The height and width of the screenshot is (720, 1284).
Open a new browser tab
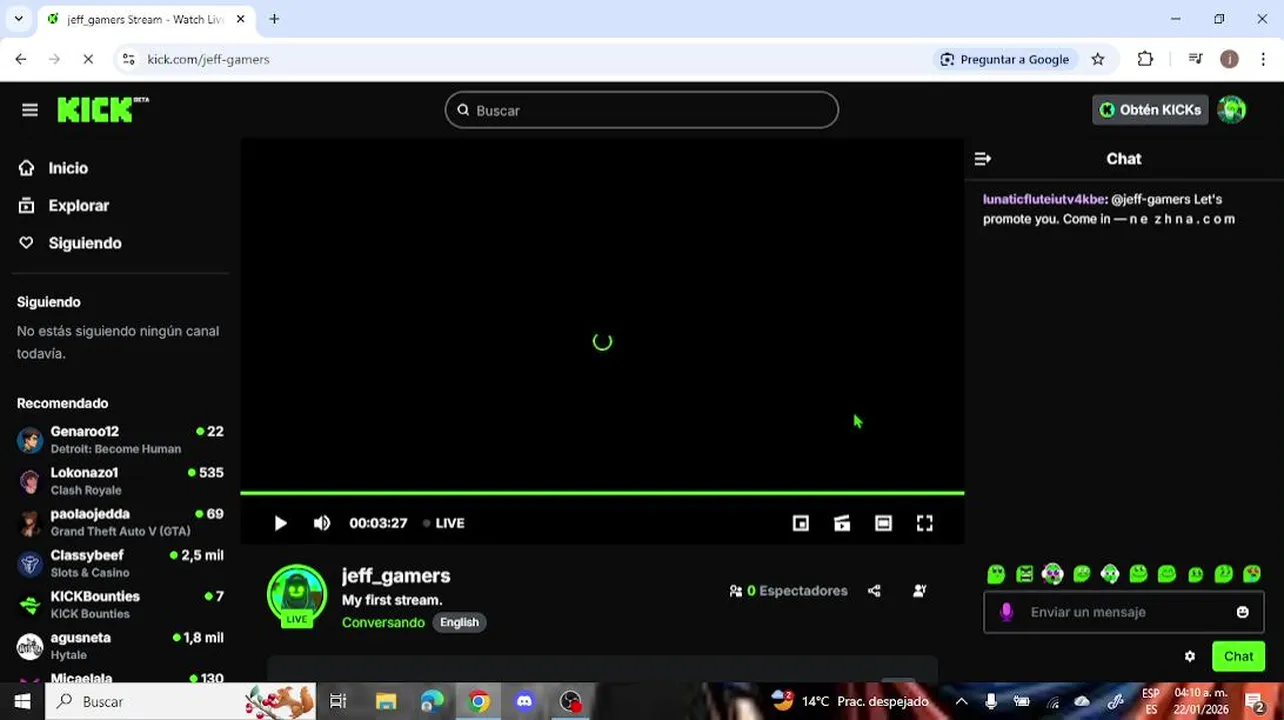pos(274,19)
